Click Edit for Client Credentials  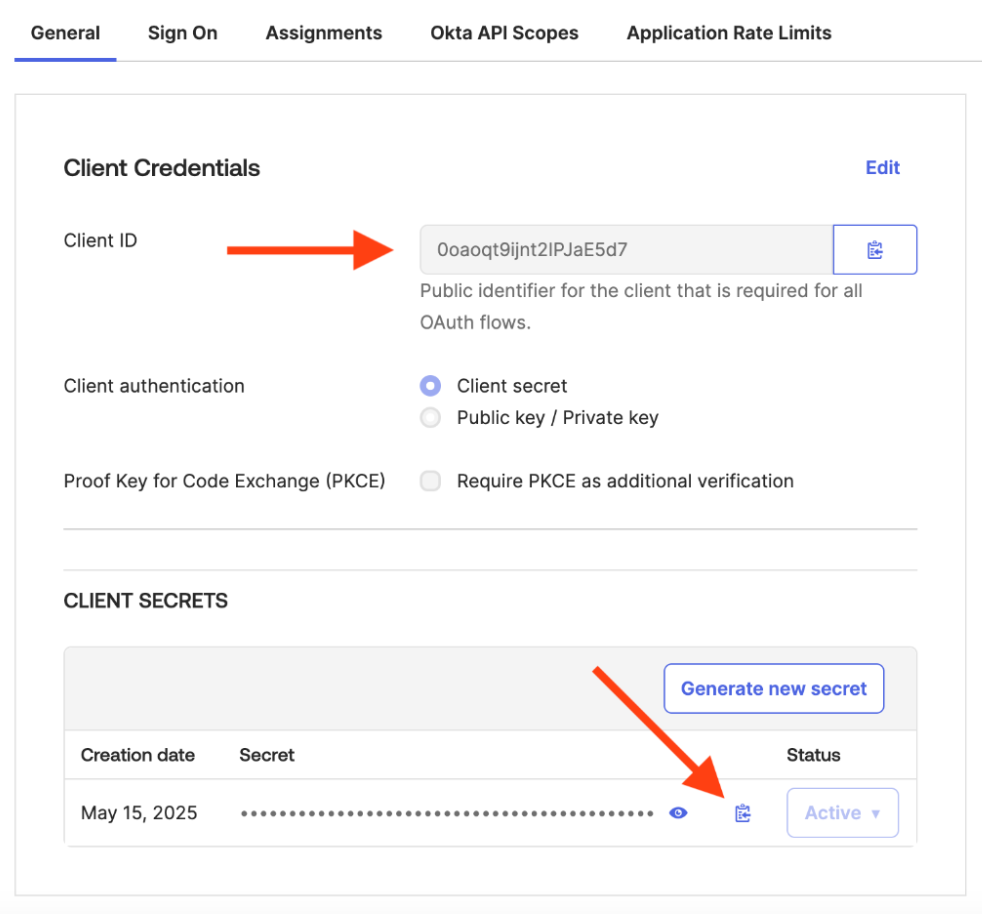882,168
